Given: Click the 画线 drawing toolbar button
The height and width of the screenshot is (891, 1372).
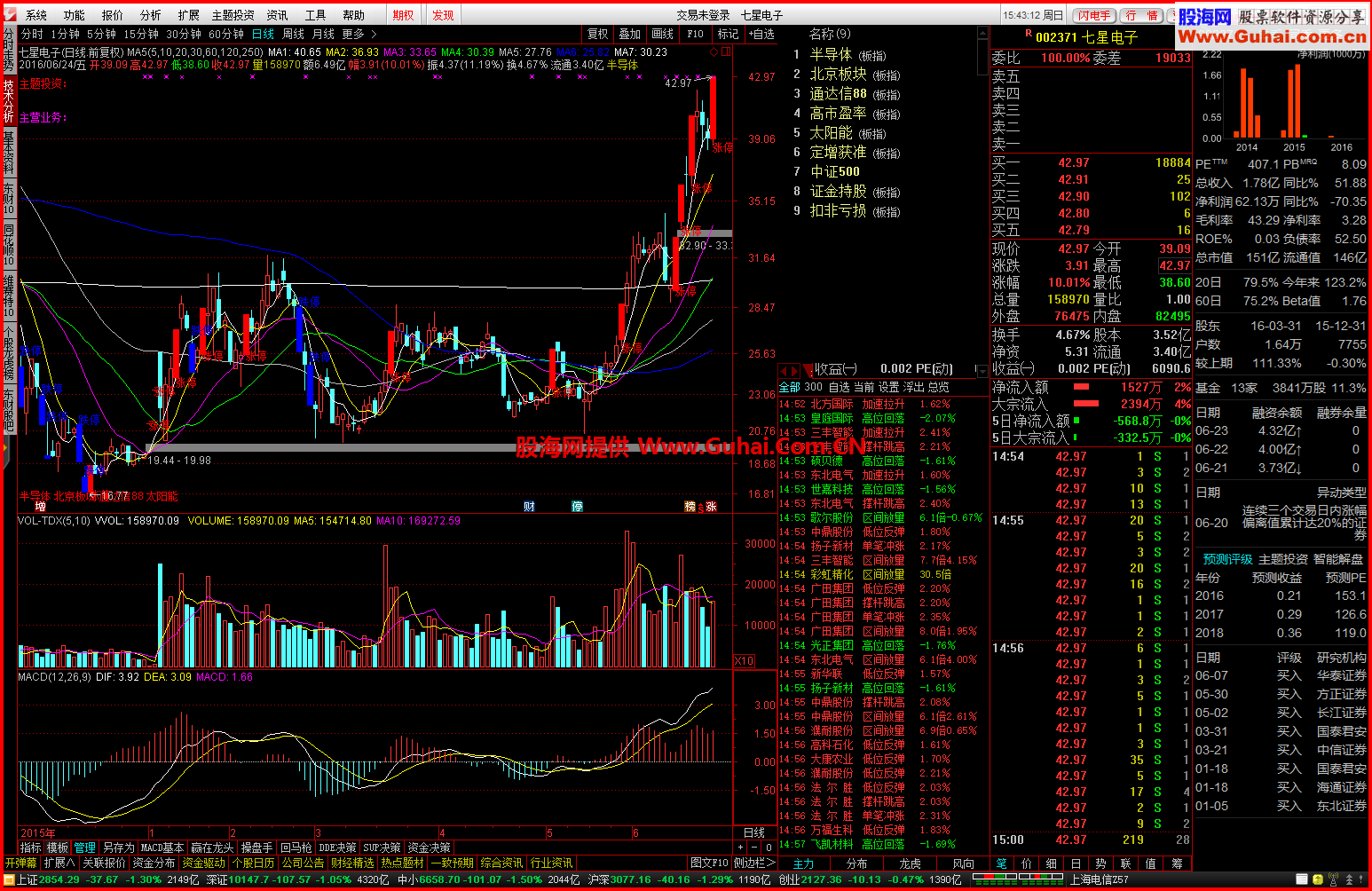Looking at the screenshot, I should [x=663, y=34].
